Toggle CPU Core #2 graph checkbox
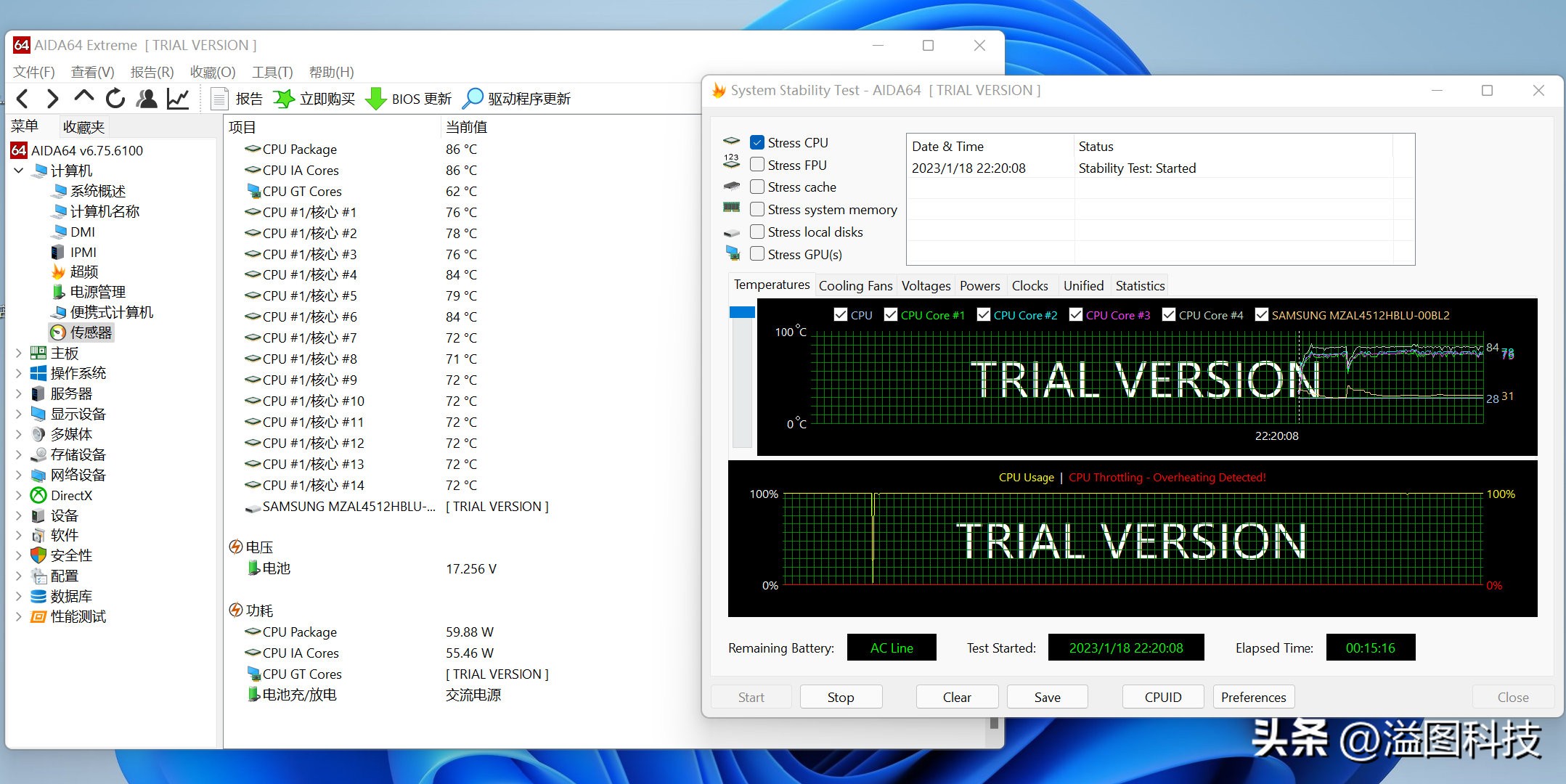This screenshot has height=784, width=1566. tap(984, 315)
